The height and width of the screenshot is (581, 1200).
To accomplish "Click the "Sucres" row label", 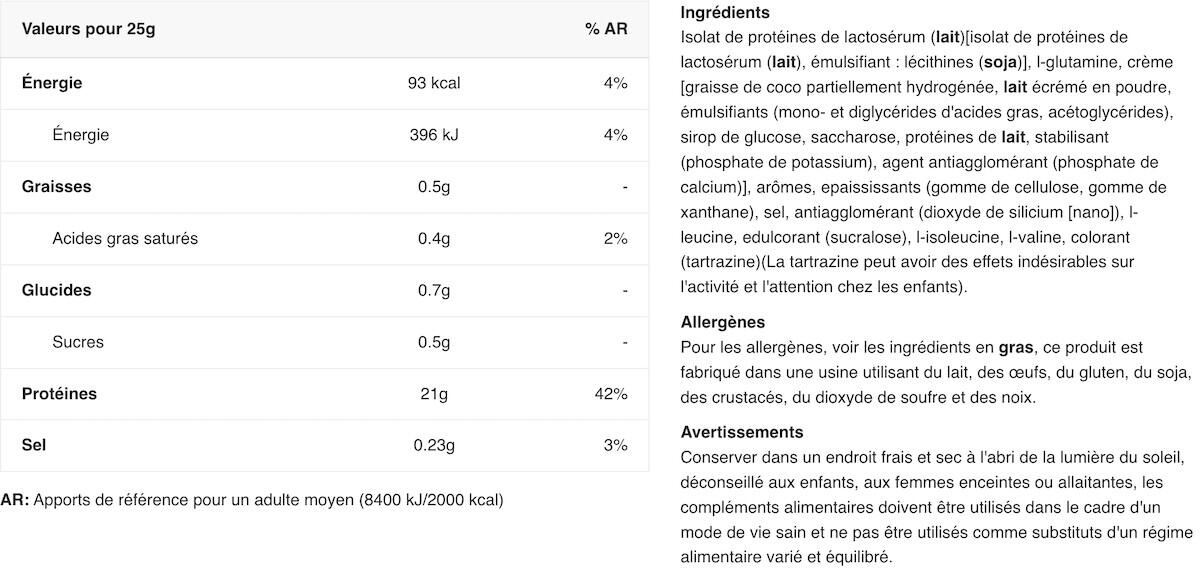I will click(78, 342).
